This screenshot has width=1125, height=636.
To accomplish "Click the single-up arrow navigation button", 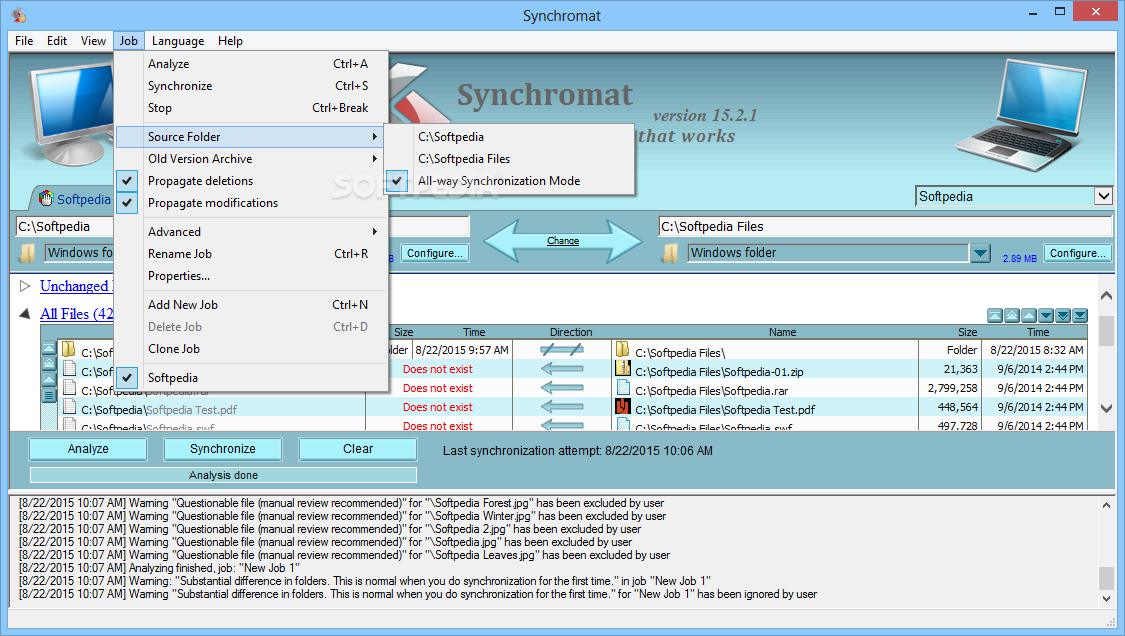I will click(1029, 316).
